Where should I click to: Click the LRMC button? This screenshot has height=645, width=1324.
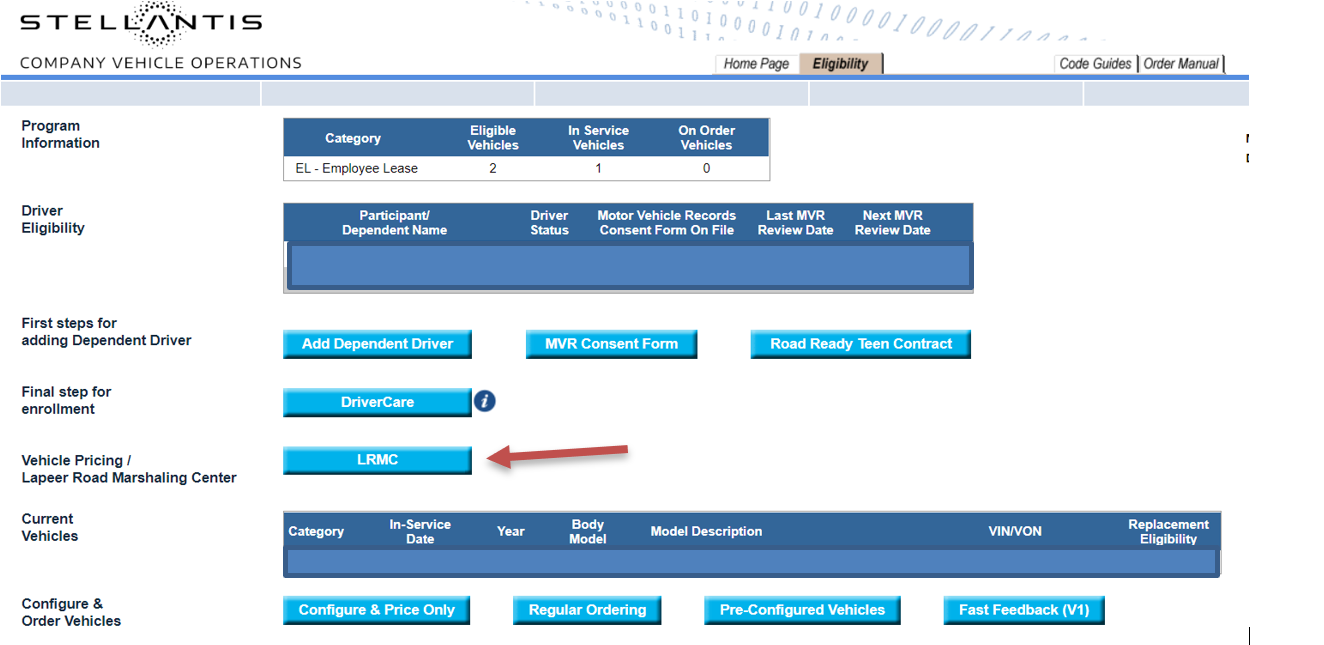377,460
